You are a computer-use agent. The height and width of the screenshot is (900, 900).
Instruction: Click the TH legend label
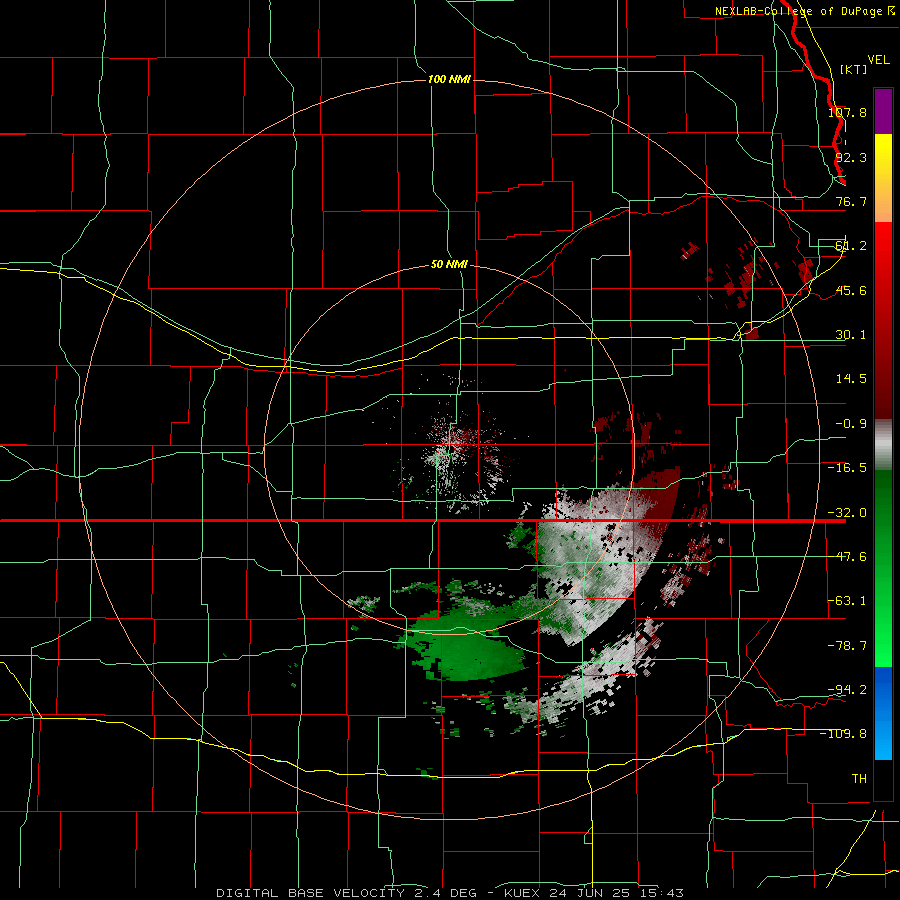tap(859, 779)
